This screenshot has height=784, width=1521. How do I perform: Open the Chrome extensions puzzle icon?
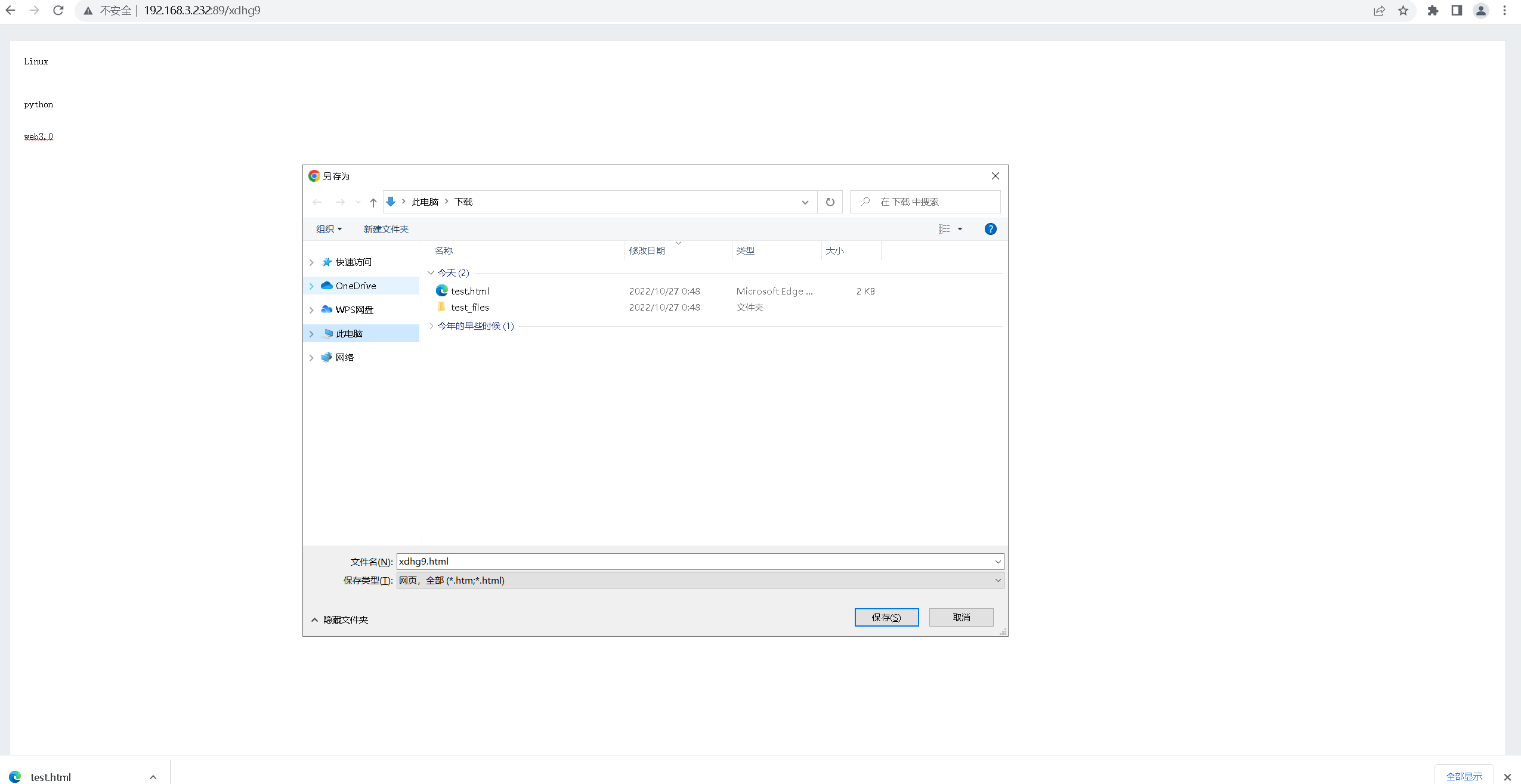coord(1433,11)
